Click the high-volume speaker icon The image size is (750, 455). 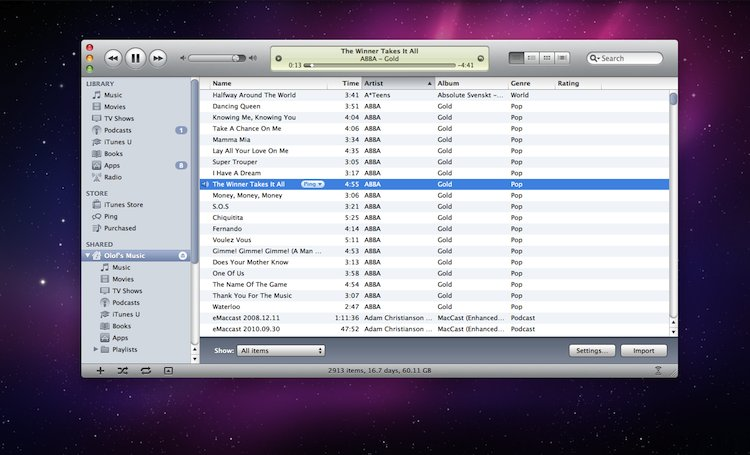(x=253, y=58)
